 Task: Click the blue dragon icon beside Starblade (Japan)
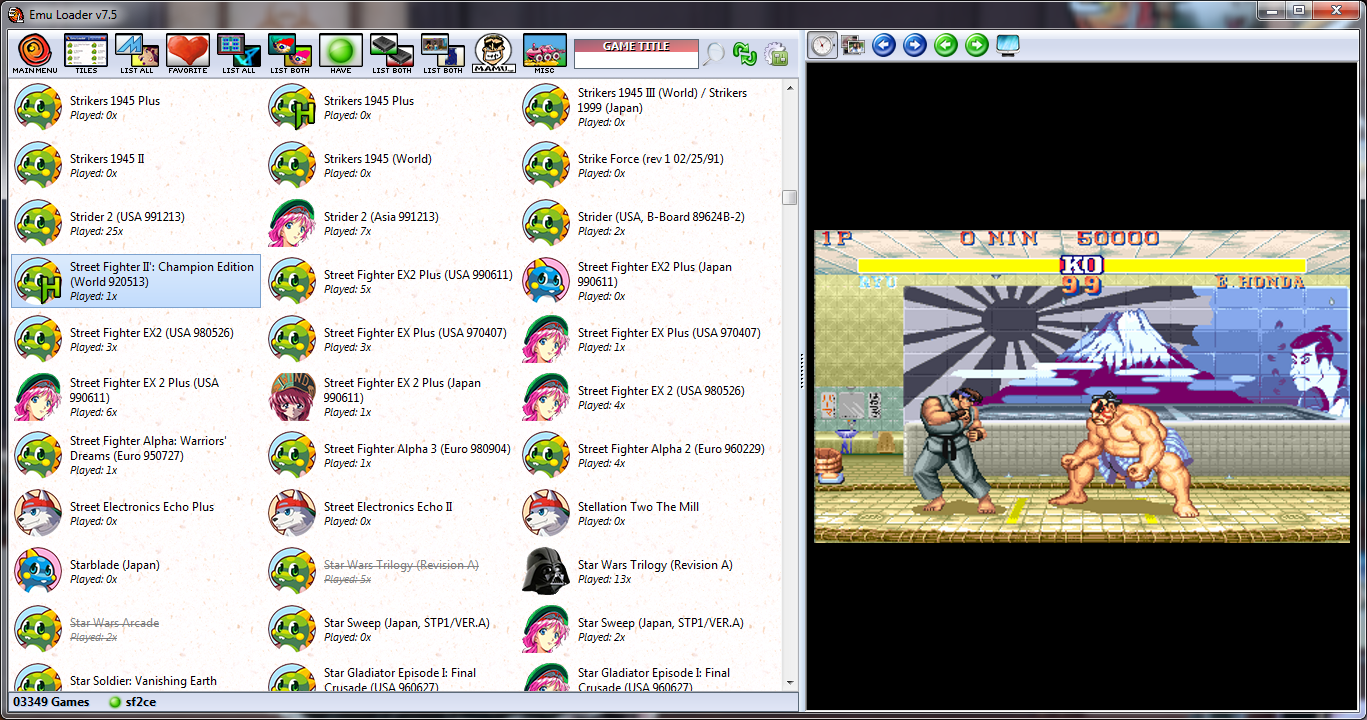pos(38,572)
